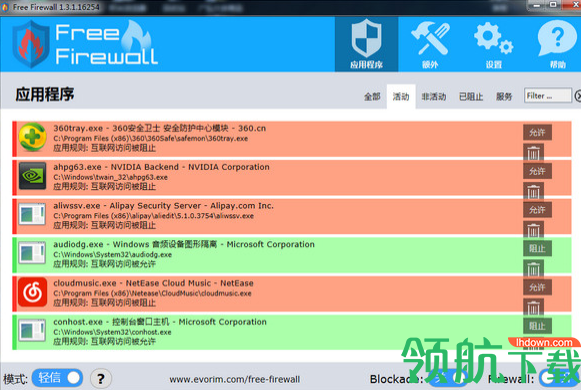Switch to the 已阻止 tab
The width and height of the screenshot is (581, 390).
click(471, 97)
